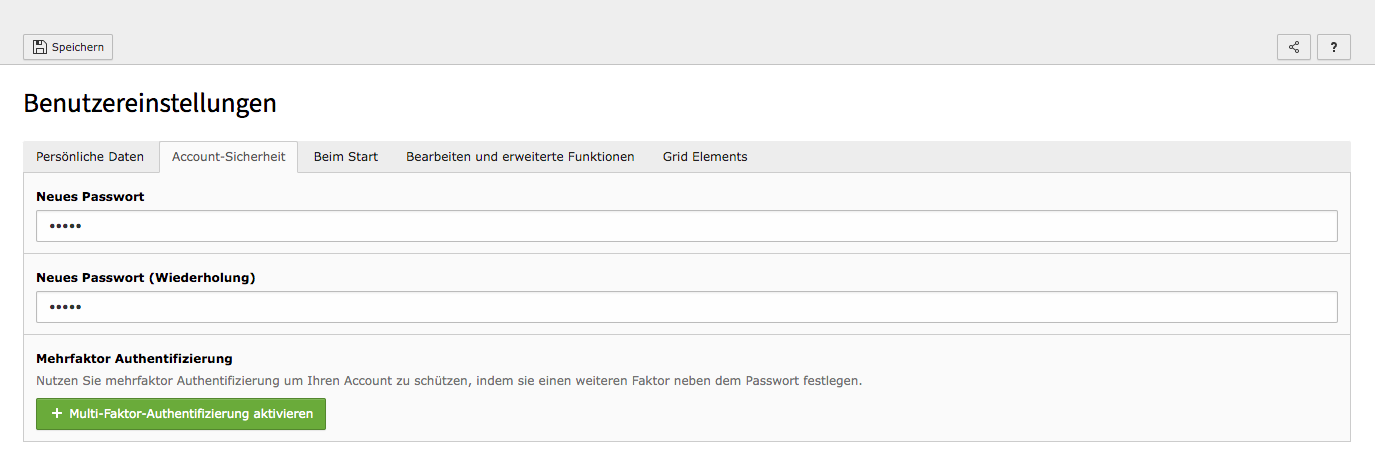Screen dimensions: 1375x470
Task: Focus the Neues Passwort (Wiederholung) input field
Action: click(x=687, y=307)
